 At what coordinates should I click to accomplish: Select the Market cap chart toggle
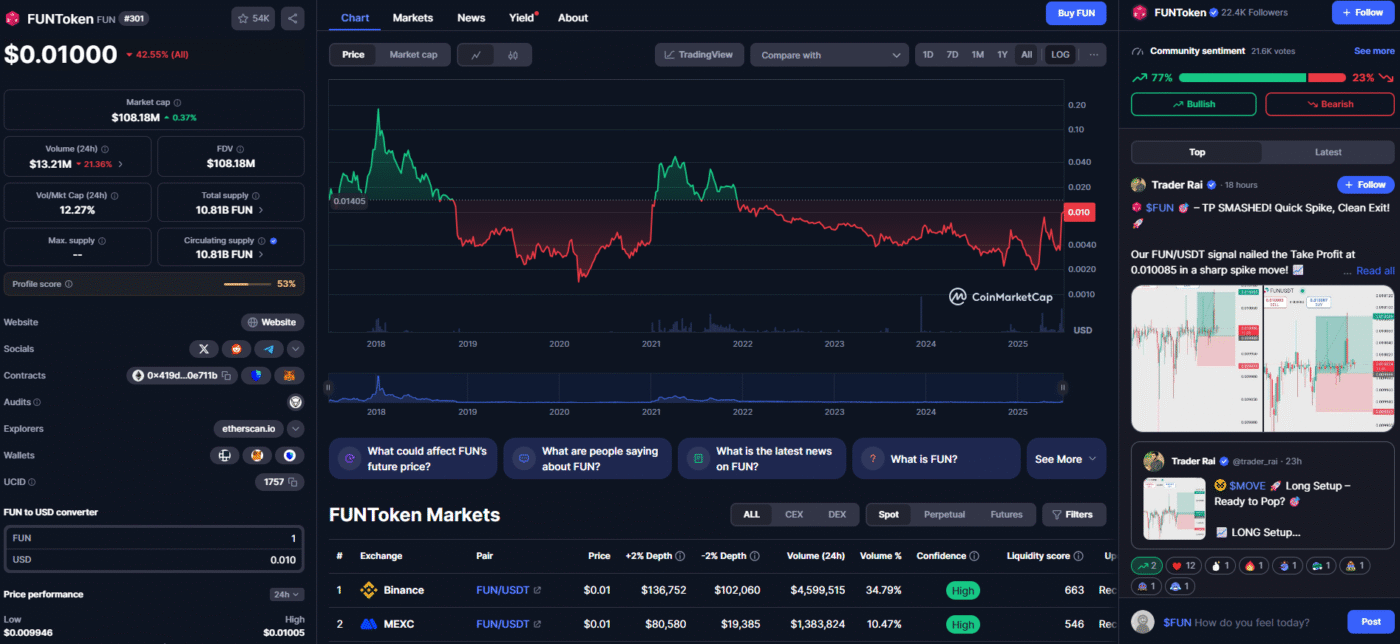coord(413,55)
